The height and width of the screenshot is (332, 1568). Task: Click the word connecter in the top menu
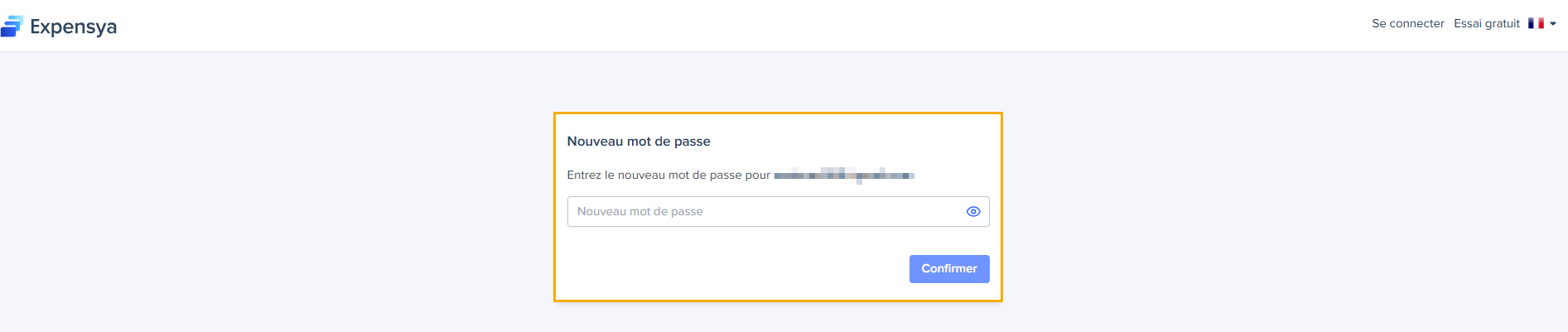[x=1416, y=23]
